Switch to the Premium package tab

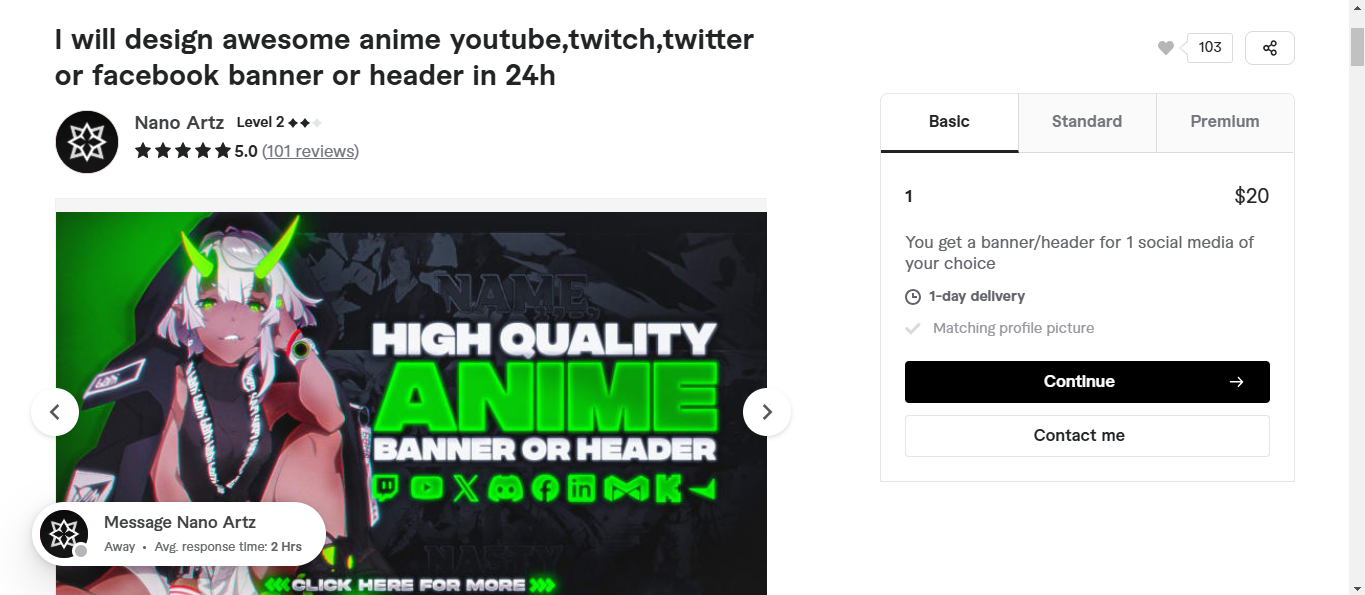point(1224,122)
